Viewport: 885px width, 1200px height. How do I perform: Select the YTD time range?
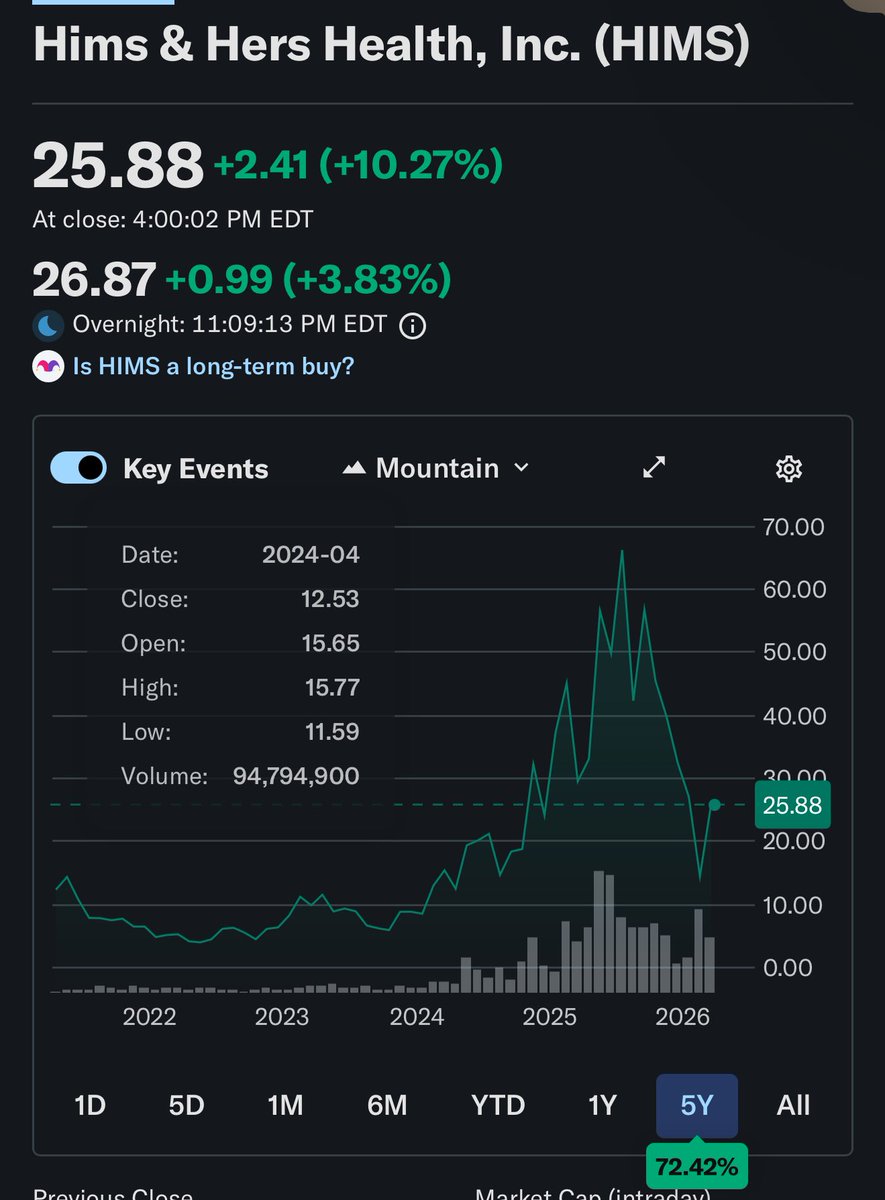tap(498, 1105)
